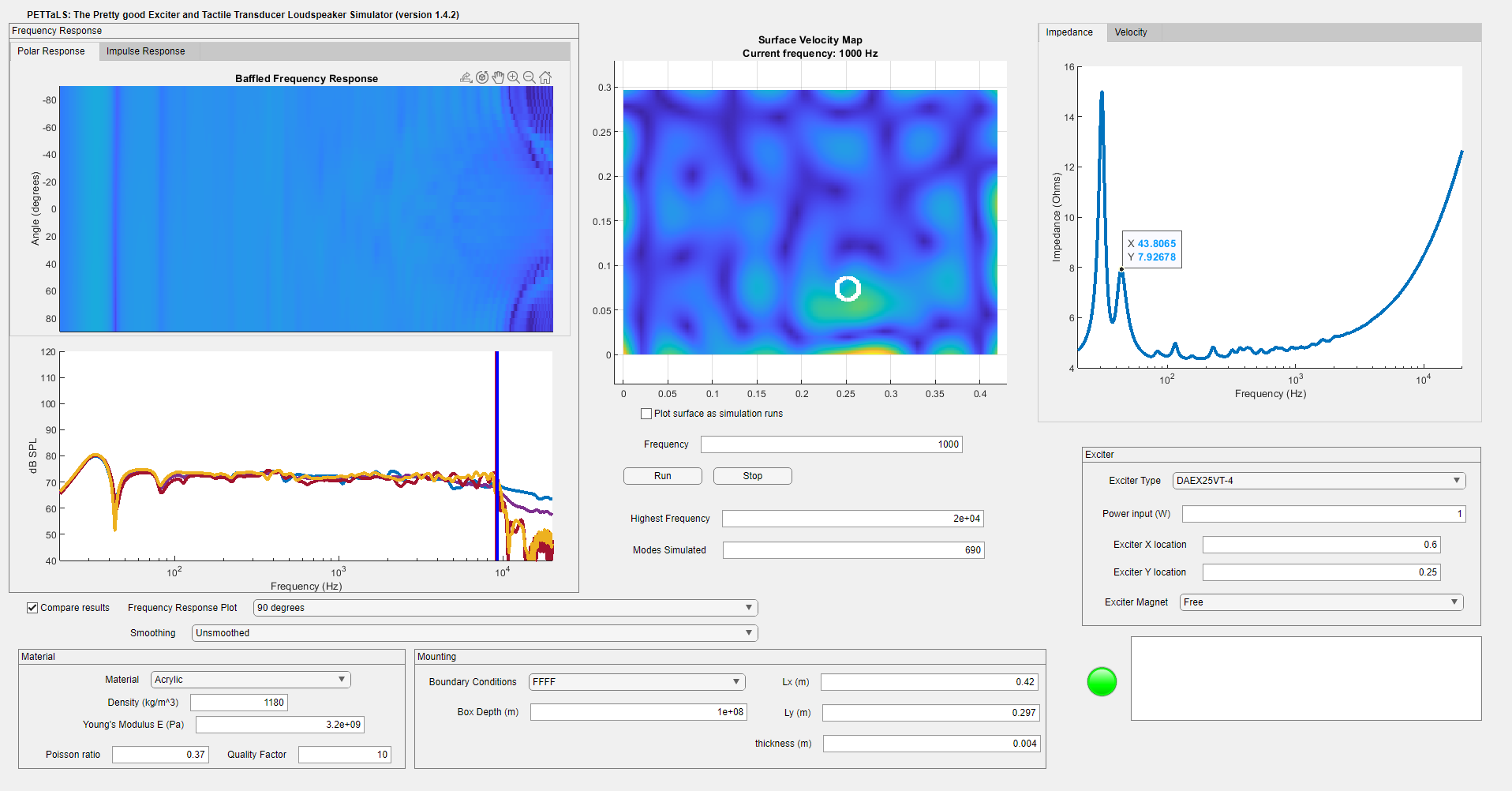
Task: Click the blue frequency marker line in the SPL plot
Action: pos(497,455)
